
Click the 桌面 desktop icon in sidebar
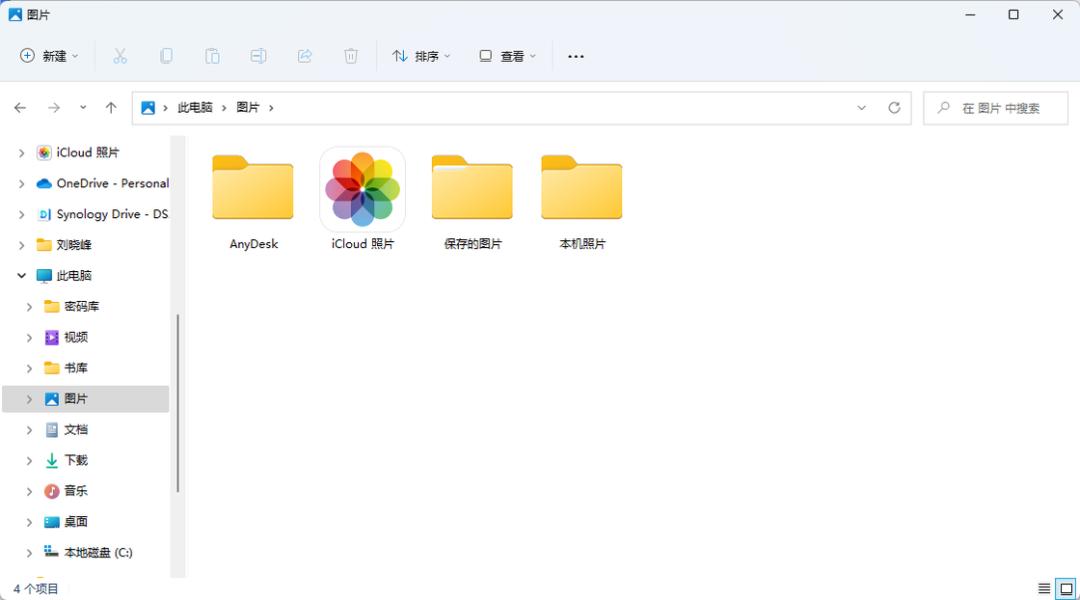click(x=52, y=522)
